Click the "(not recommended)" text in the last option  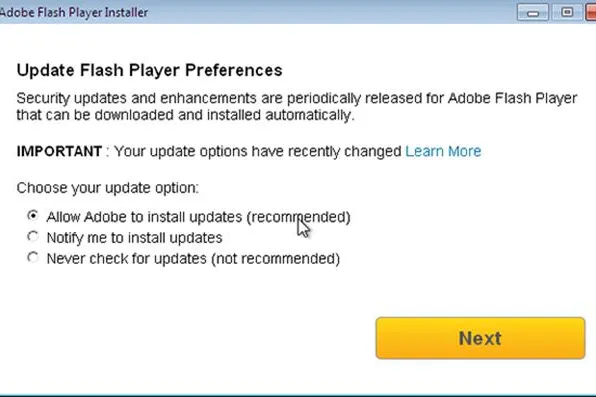click(x=276, y=259)
